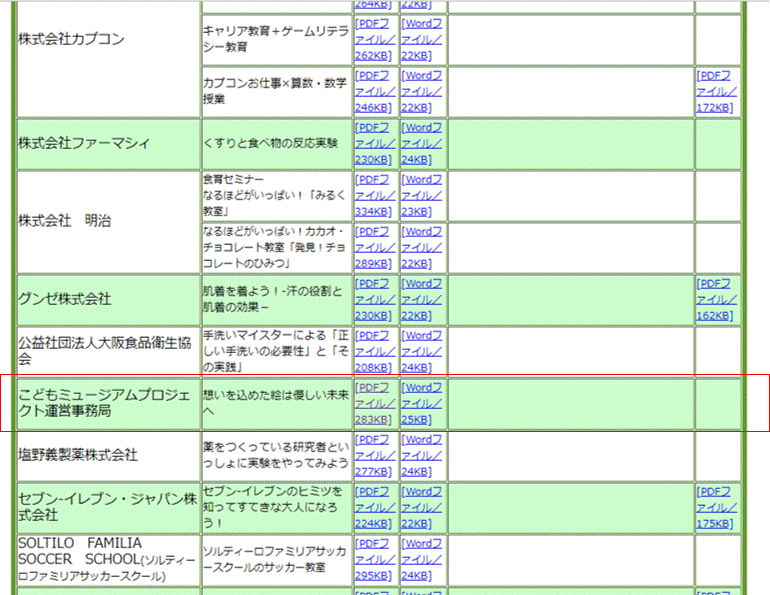Open Word file for キャリア教育+ゲームリテラシー教育

pos(421,40)
